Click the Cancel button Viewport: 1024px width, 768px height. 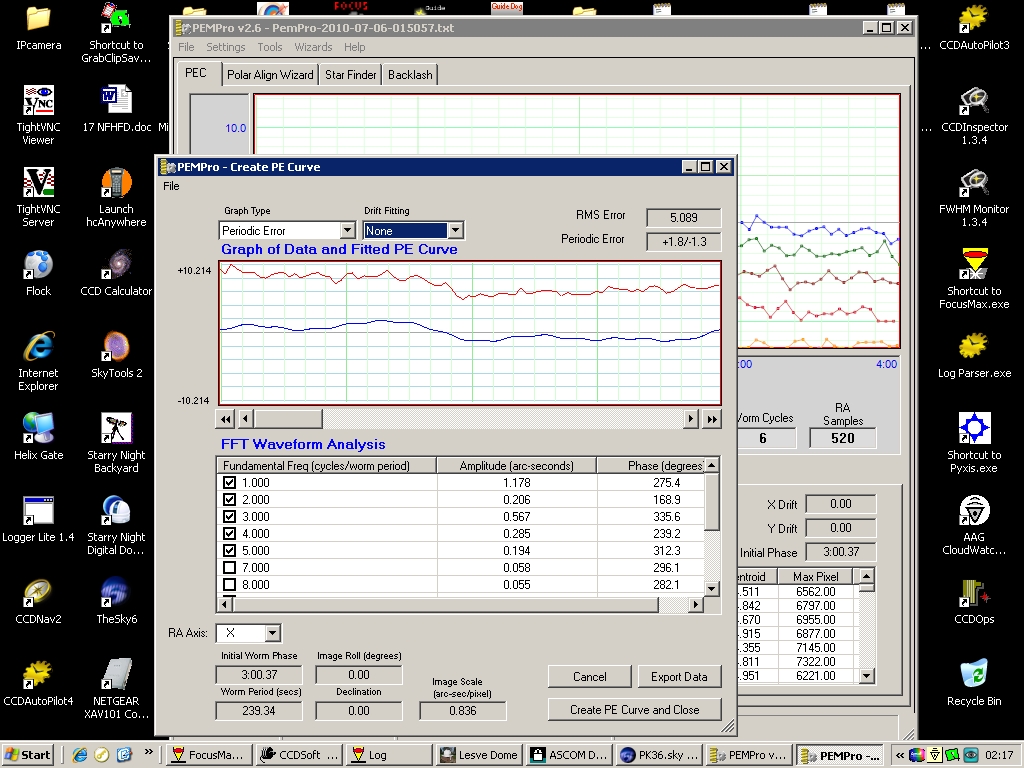[x=590, y=677]
